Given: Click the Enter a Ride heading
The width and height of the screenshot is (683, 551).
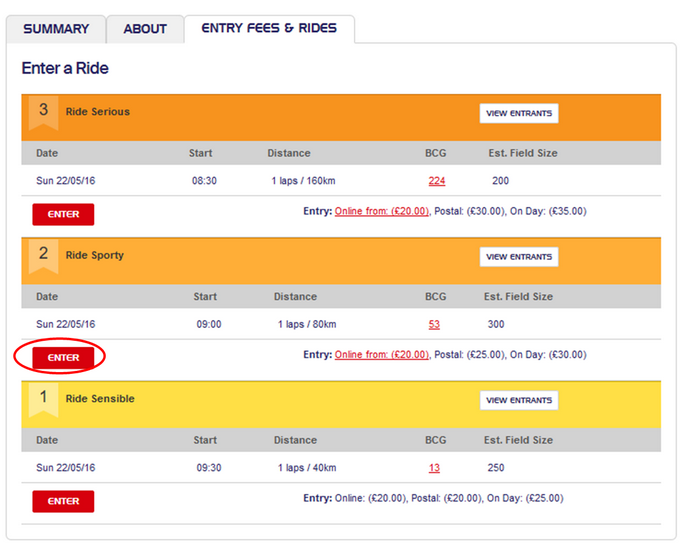Looking at the screenshot, I should (65, 68).
